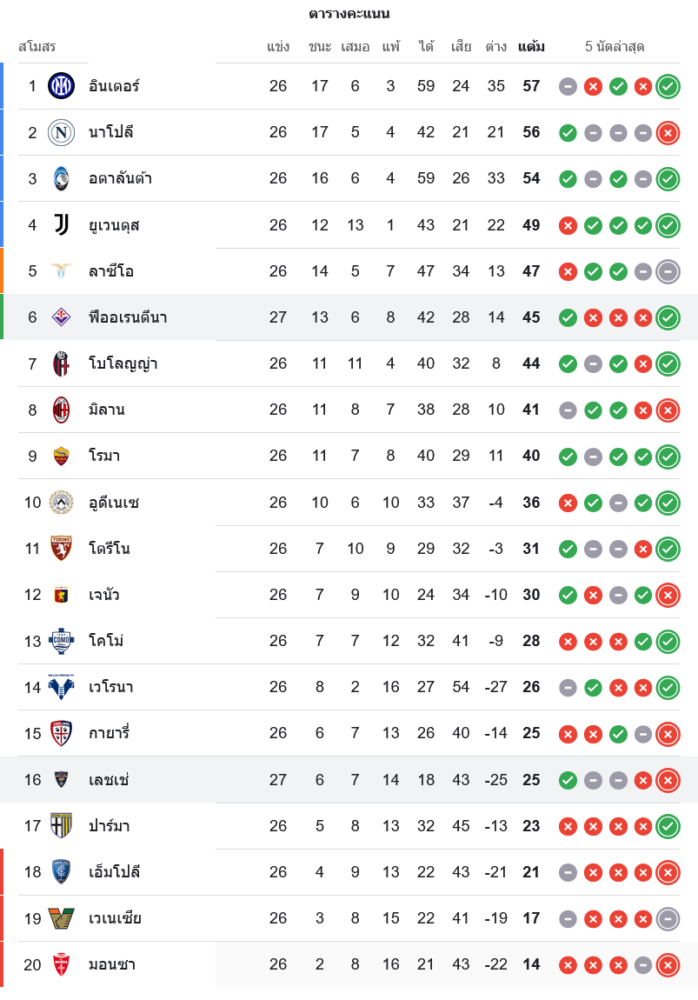Click the Fiorentina club crest icon
The width and height of the screenshot is (698, 1000).
click(61, 317)
